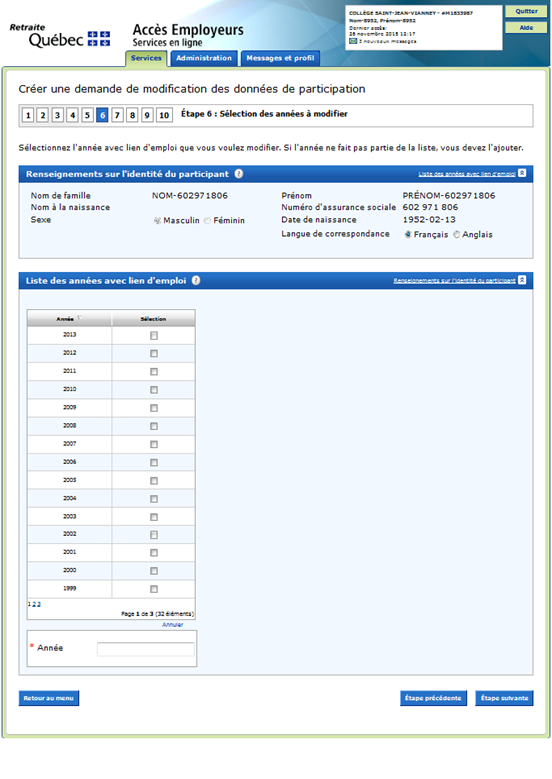Viewport: 552px width, 779px height.
Task: Tick the checkbox for year 2008
Action: [154, 426]
